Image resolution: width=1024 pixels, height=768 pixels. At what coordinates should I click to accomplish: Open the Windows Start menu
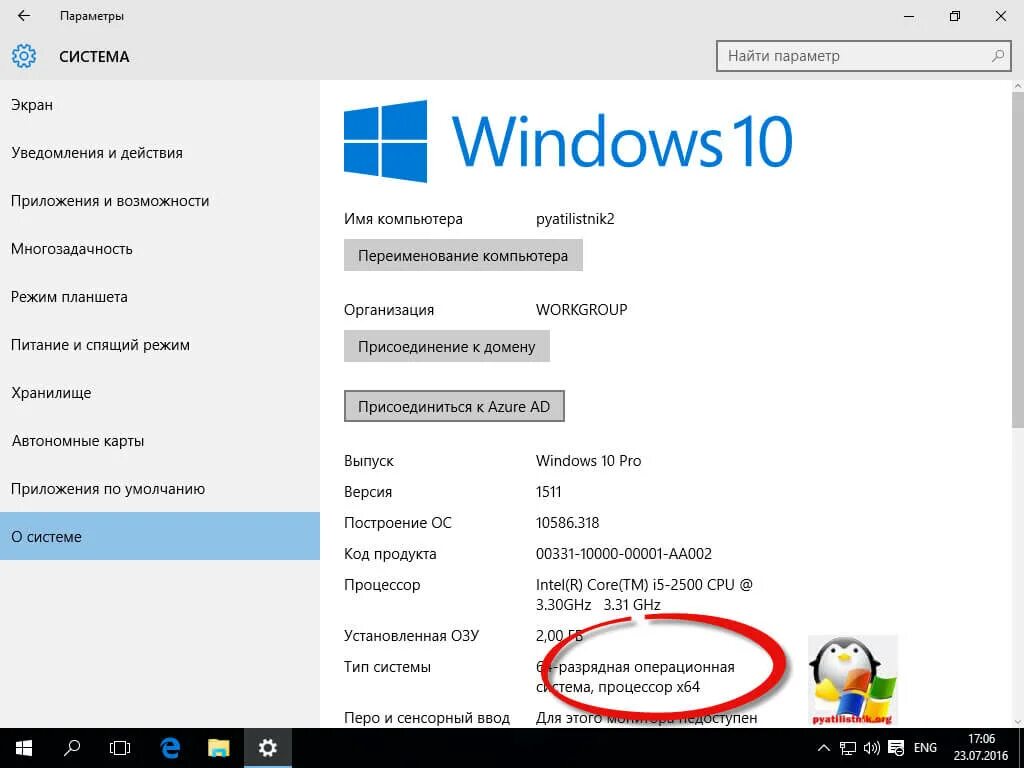pos(24,748)
